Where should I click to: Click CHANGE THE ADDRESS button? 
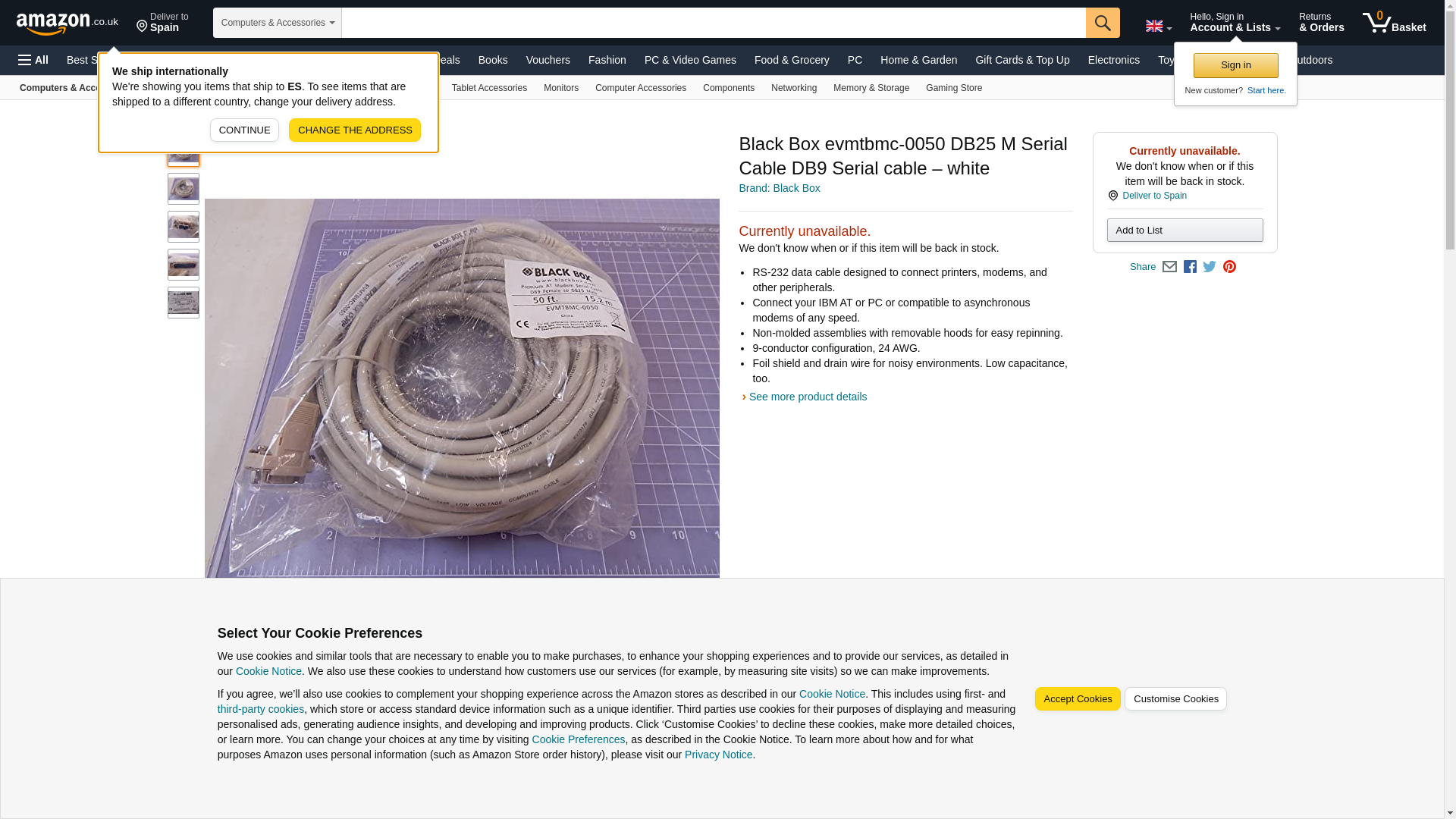(355, 130)
